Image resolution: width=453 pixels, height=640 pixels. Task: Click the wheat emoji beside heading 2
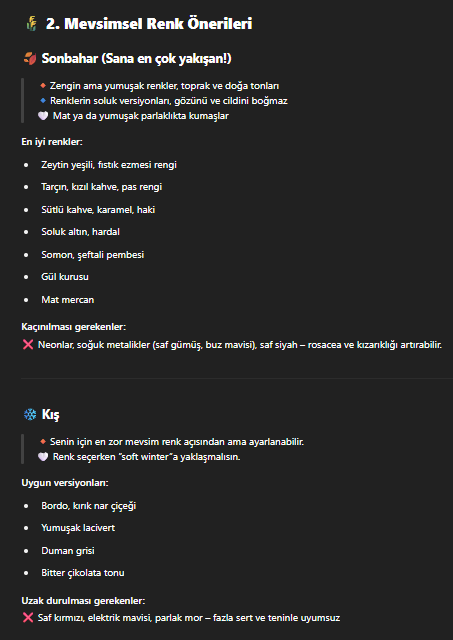point(31,24)
